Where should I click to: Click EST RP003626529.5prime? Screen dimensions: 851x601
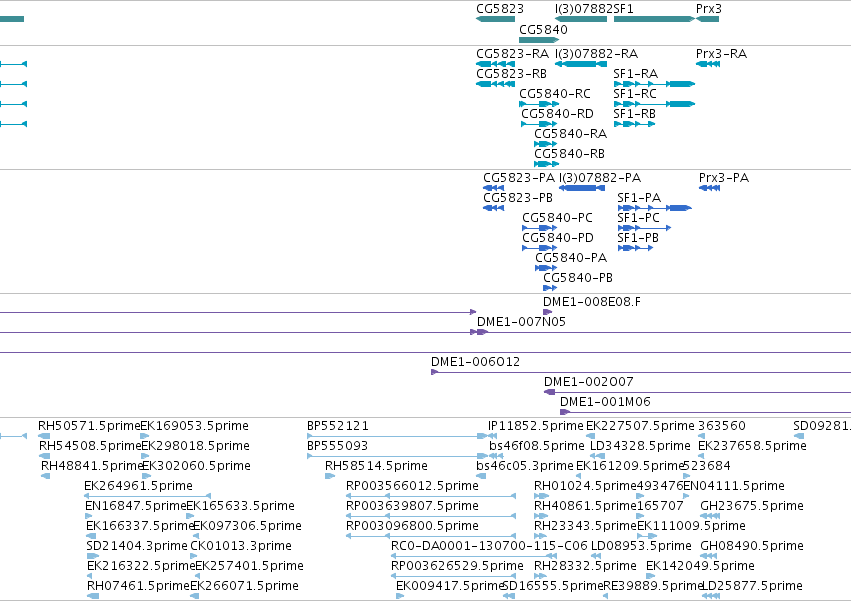coord(453,577)
